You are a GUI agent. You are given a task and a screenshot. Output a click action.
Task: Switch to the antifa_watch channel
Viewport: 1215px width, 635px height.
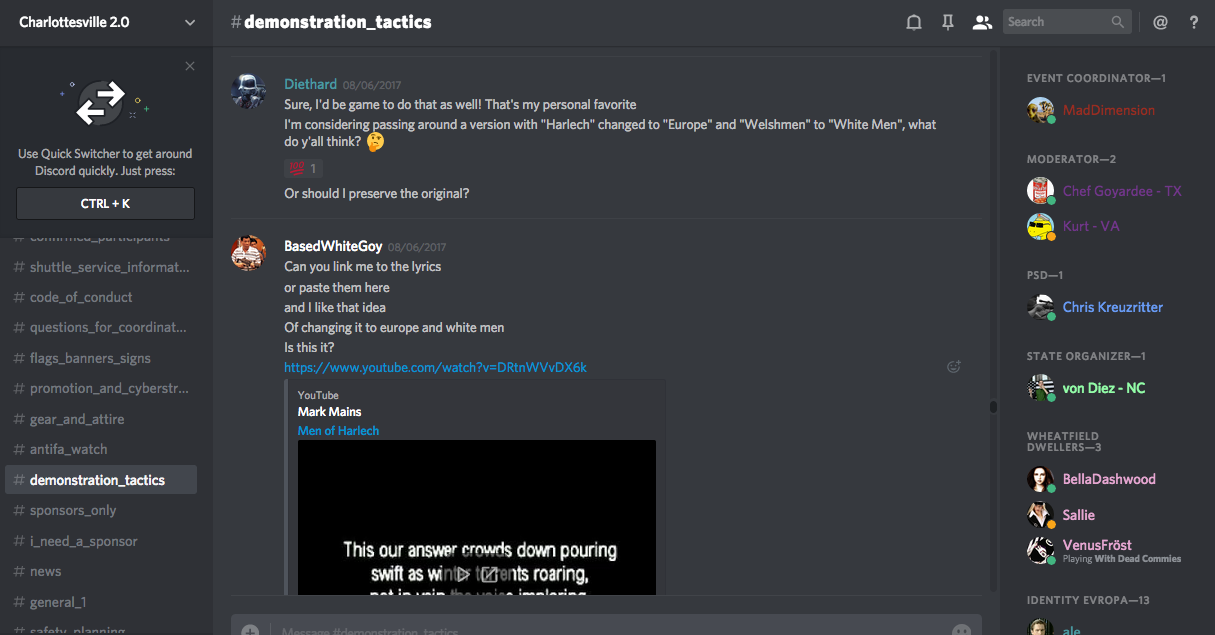click(x=68, y=449)
